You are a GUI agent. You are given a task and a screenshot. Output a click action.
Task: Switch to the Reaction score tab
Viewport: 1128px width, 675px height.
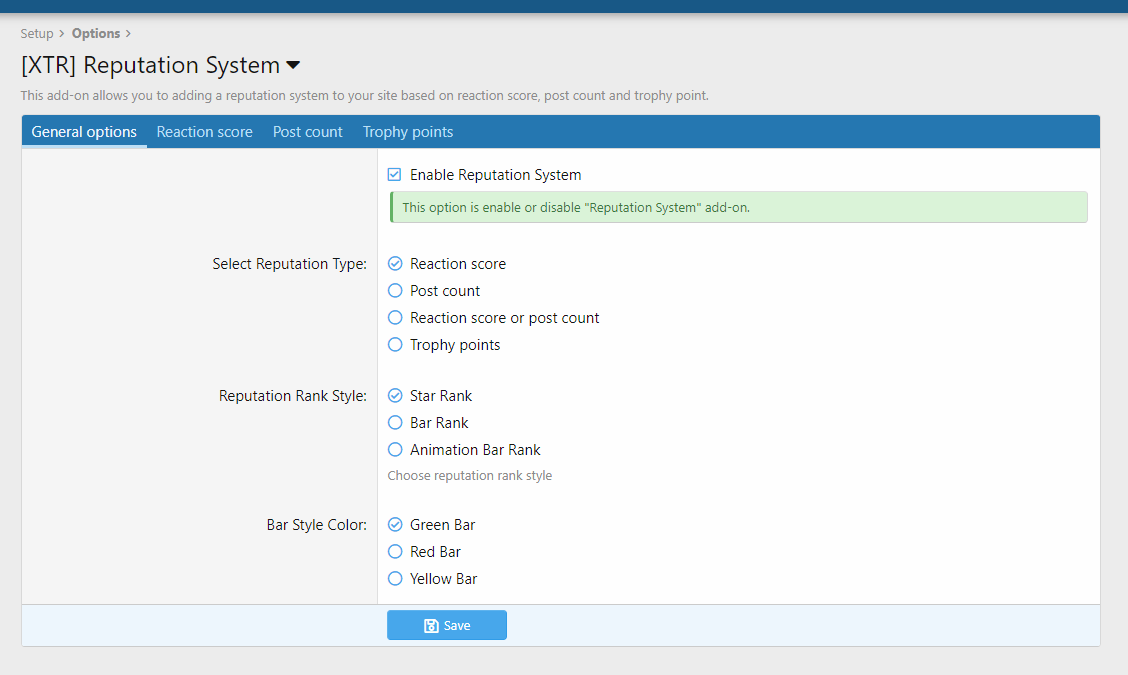204,132
